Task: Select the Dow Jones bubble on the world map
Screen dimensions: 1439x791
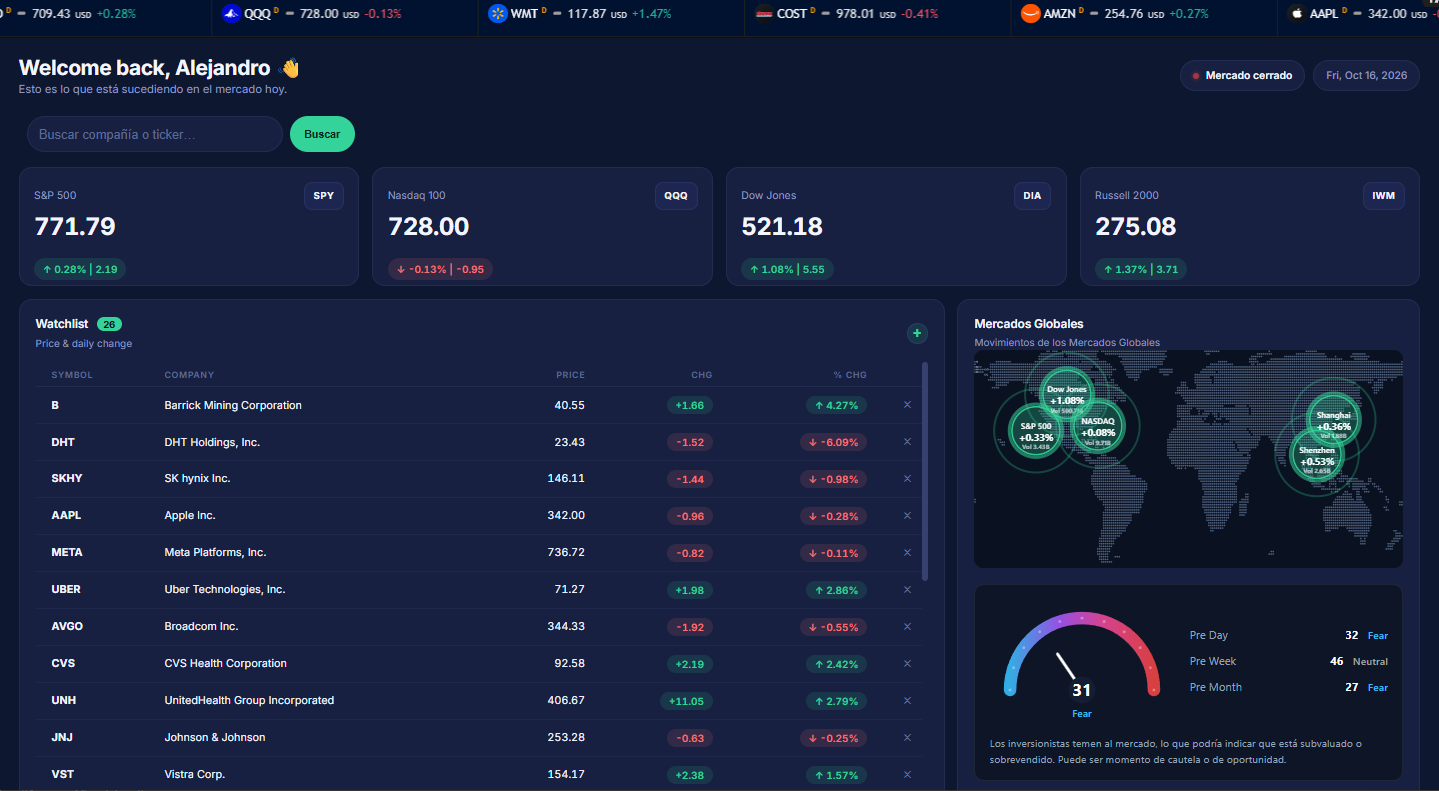Action: [x=1067, y=396]
